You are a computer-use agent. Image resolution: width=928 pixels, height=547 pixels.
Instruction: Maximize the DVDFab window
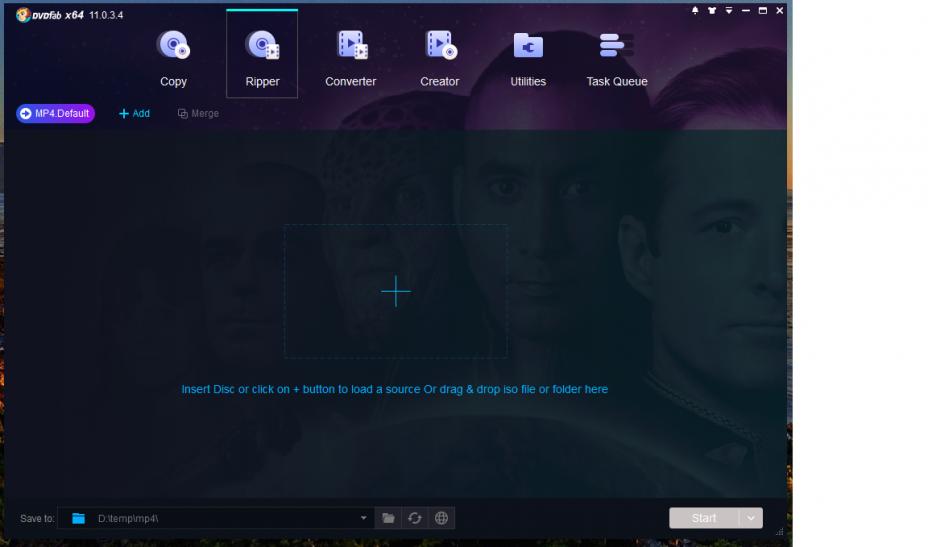point(763,11)
